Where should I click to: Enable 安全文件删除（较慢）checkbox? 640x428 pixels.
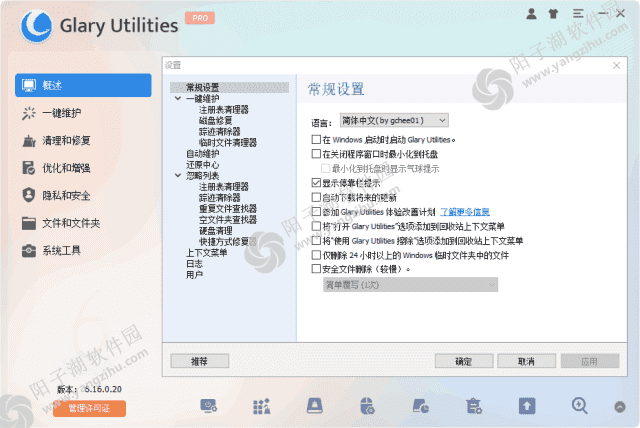tap(316, 269)
